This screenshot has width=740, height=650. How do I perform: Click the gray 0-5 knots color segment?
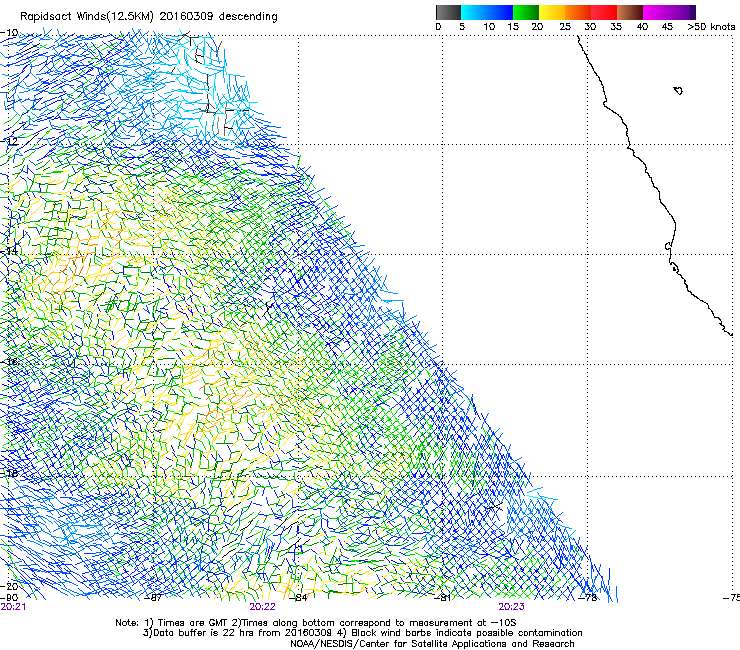coord(448,12)
